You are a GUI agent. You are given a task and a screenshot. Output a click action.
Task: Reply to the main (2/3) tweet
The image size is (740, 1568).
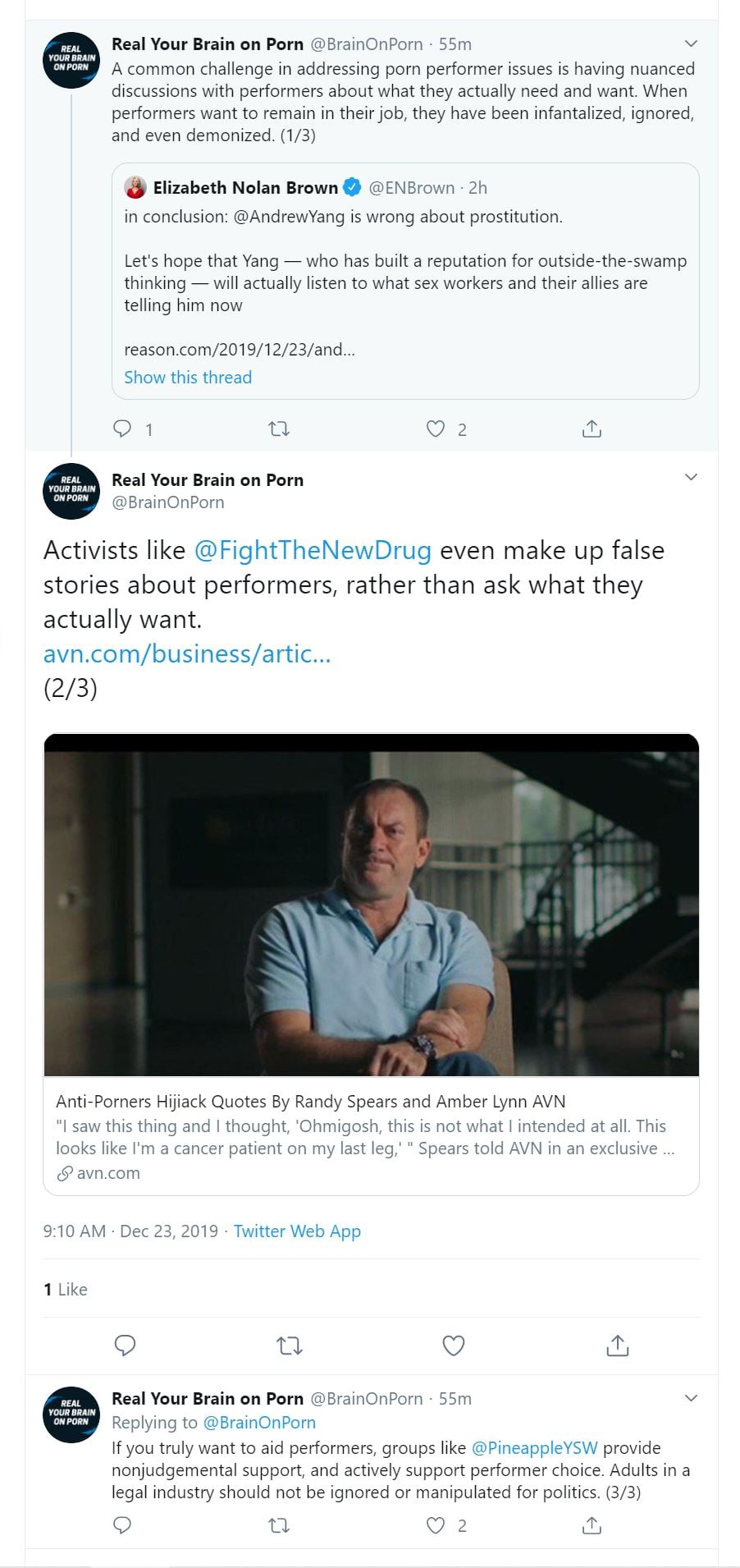pyautogui.click(x=125, y=1346)
